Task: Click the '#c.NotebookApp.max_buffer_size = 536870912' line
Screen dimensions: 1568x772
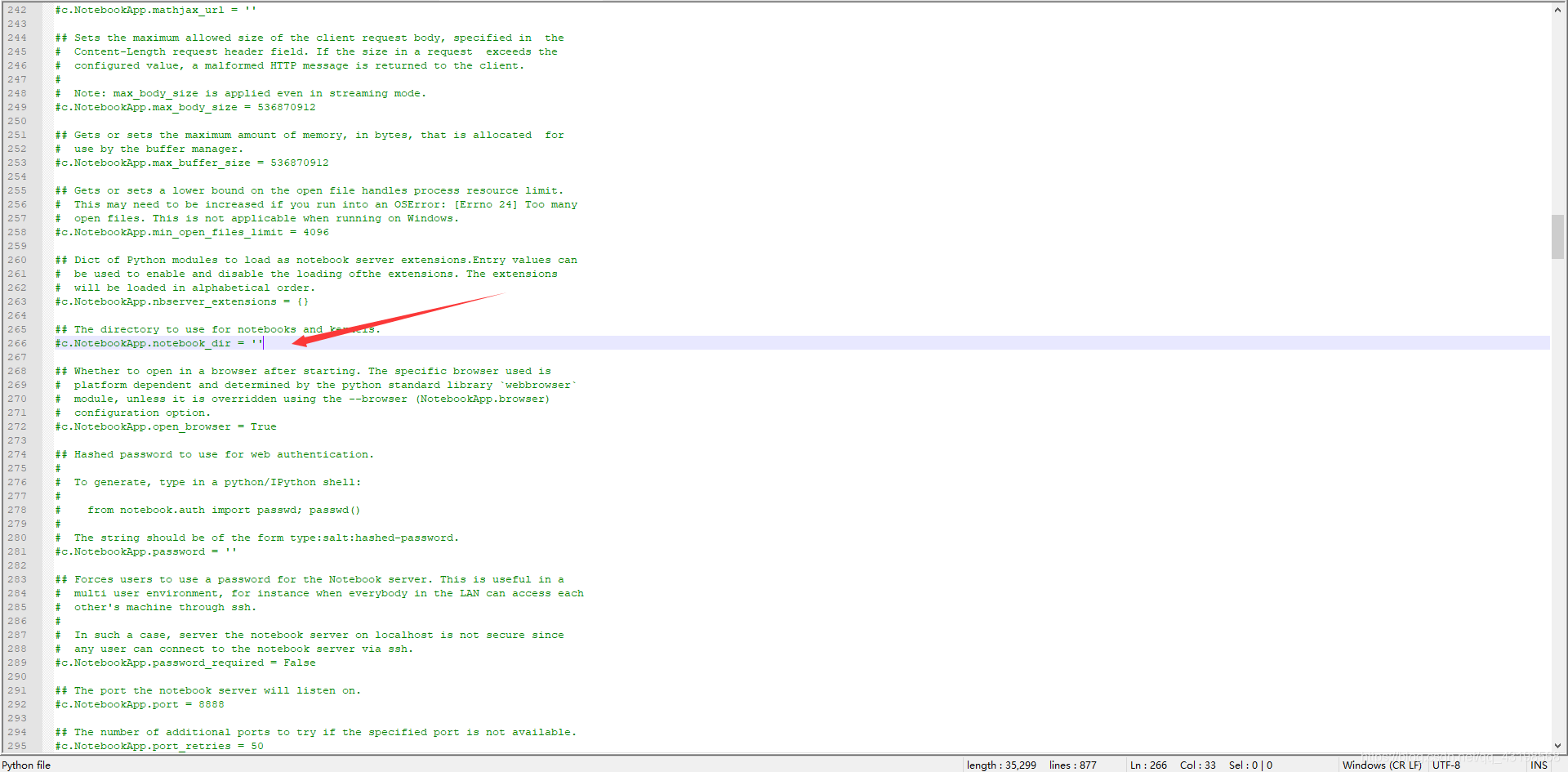Action: [x=192, y=163]
